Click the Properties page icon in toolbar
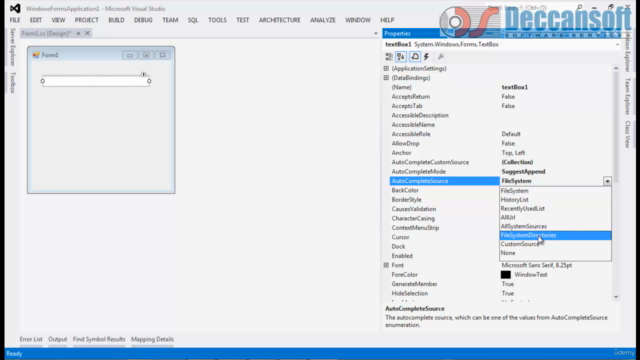The width and height of the screenshot is (640, 360). click(x=415, y=57)
